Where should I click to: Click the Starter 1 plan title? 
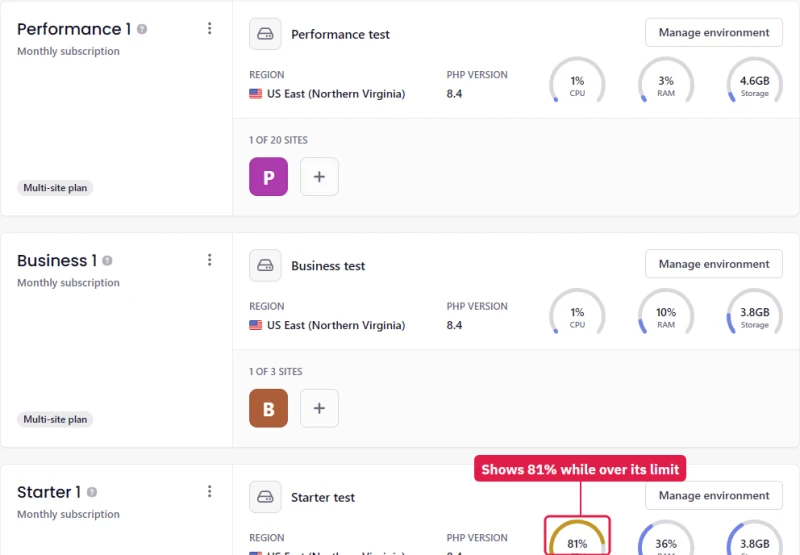(49, 492)
